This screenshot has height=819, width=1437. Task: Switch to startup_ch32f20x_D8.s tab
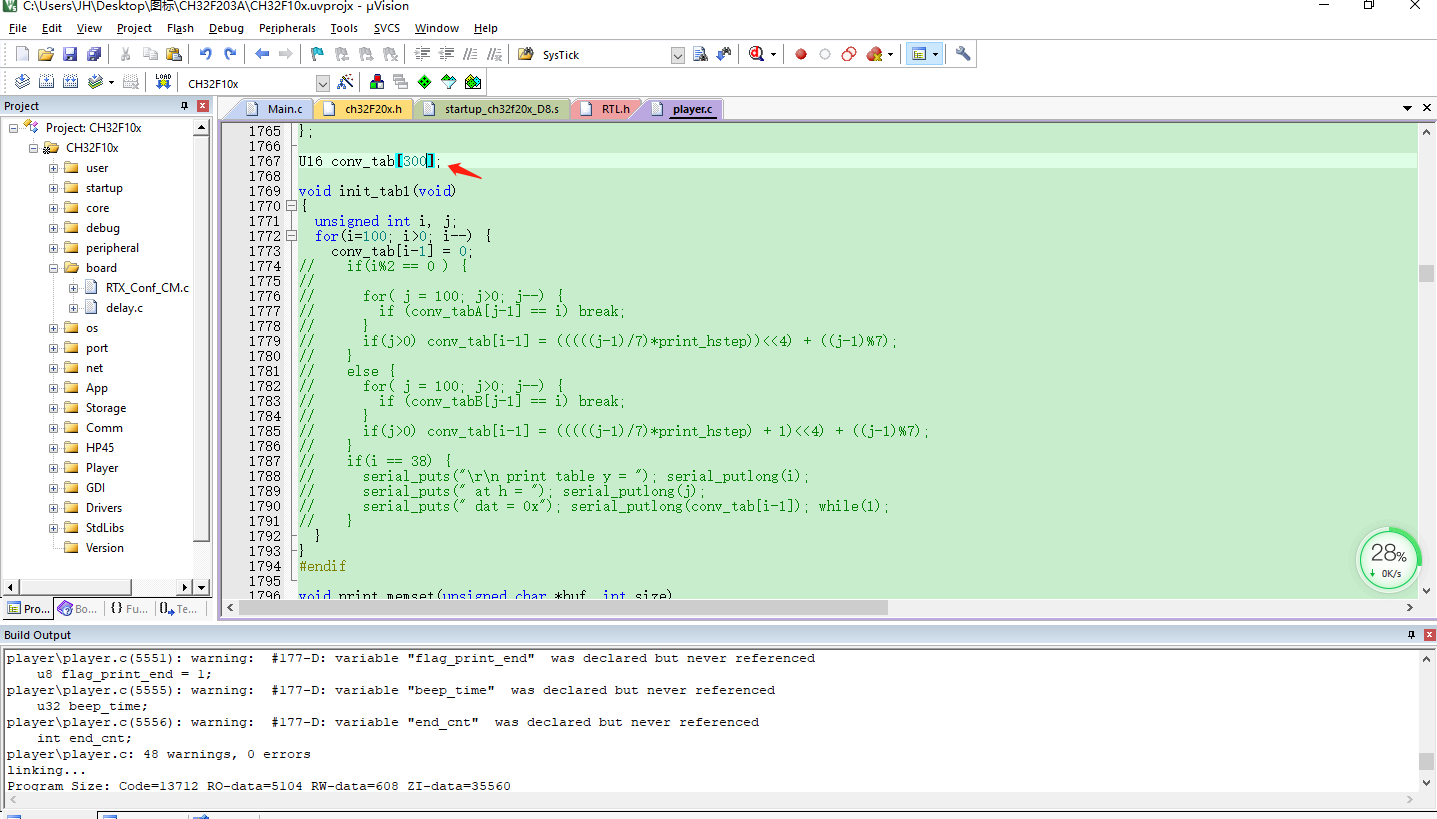(x=491, y=109)
